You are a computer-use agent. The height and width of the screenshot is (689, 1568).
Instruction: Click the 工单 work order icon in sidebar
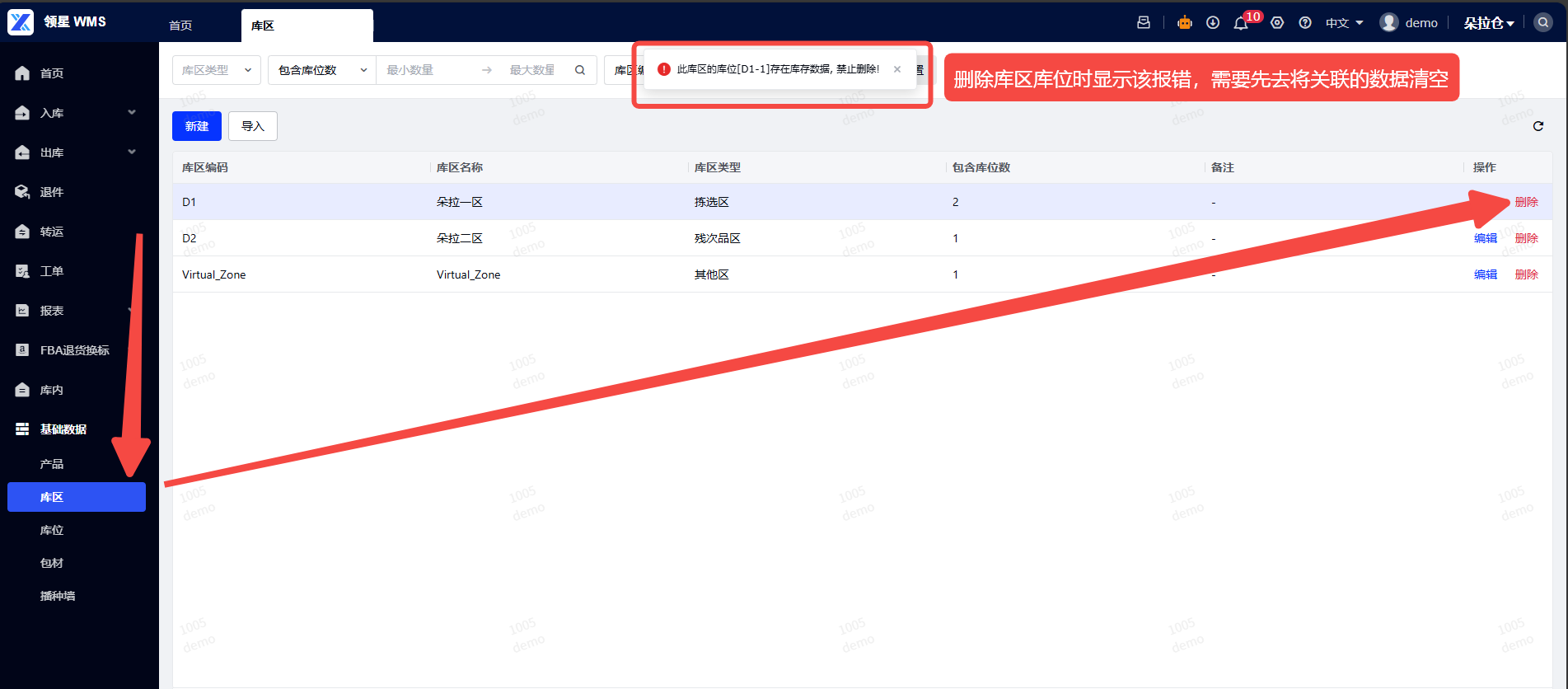point(22,271)
